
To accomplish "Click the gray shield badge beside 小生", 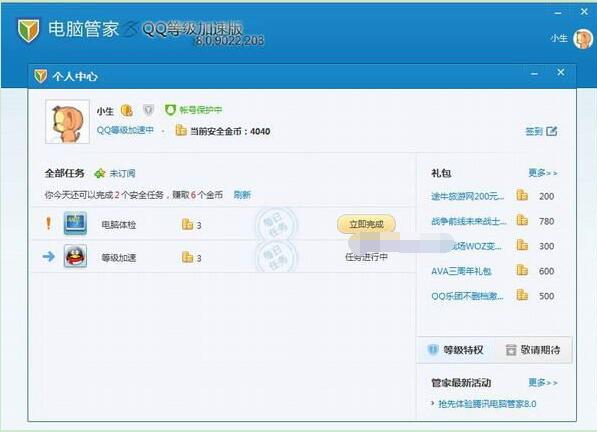I will click(x=148, y=110).
